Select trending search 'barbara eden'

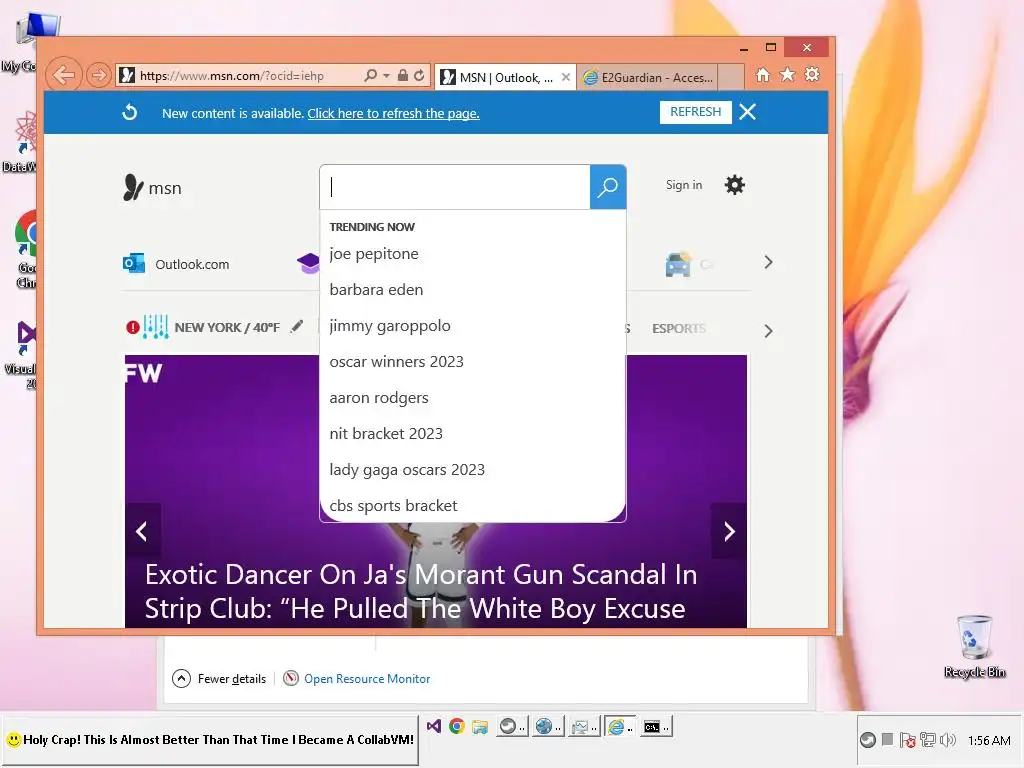tap(376, 289)
